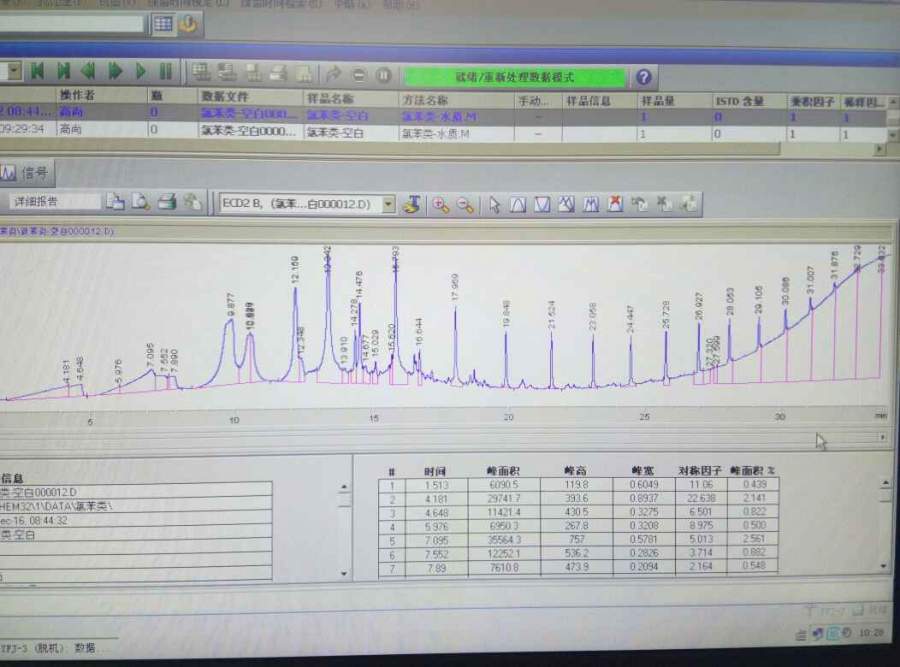This screenshot has height=667, width=900.
Task: Open help with the blue question mark icon
Action: click(643, 77)
